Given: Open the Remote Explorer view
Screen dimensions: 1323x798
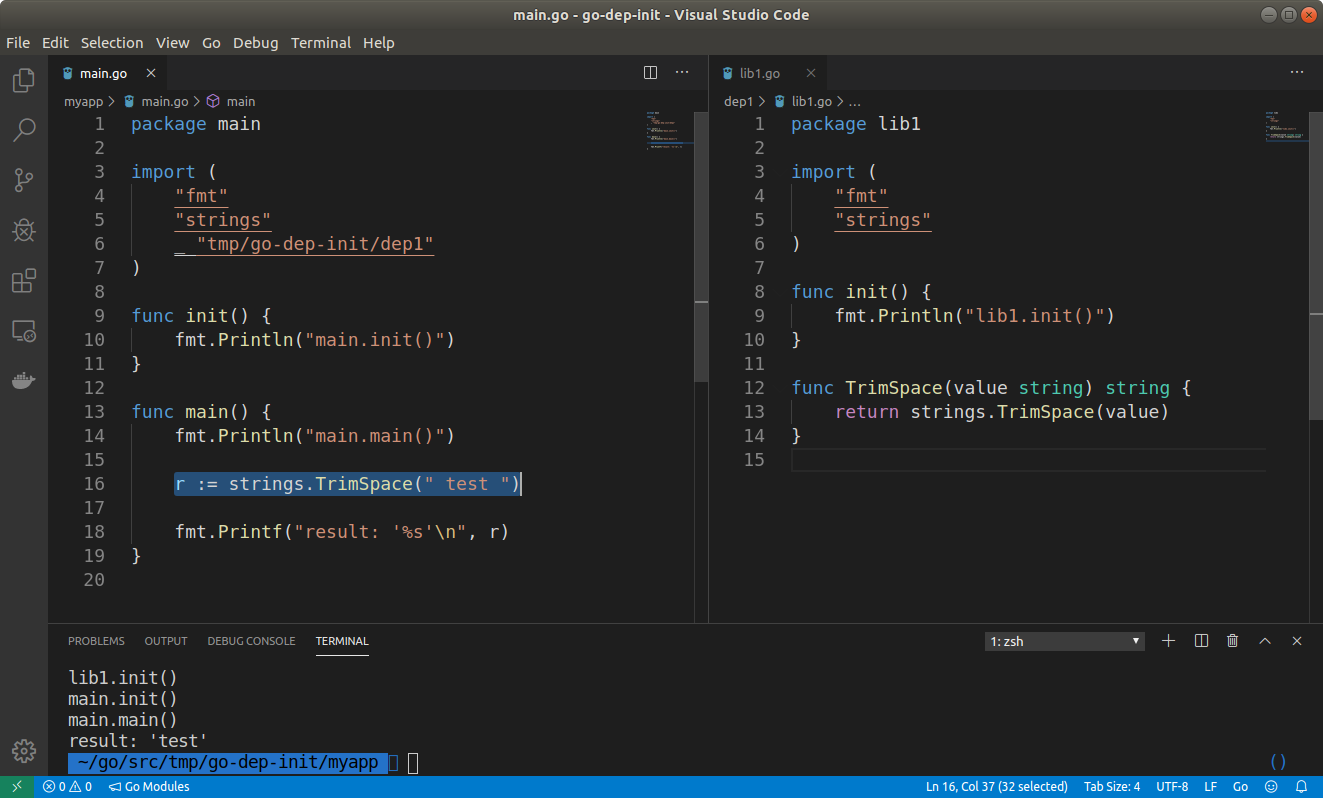Looking at the screenshot, I should point(24,331).
